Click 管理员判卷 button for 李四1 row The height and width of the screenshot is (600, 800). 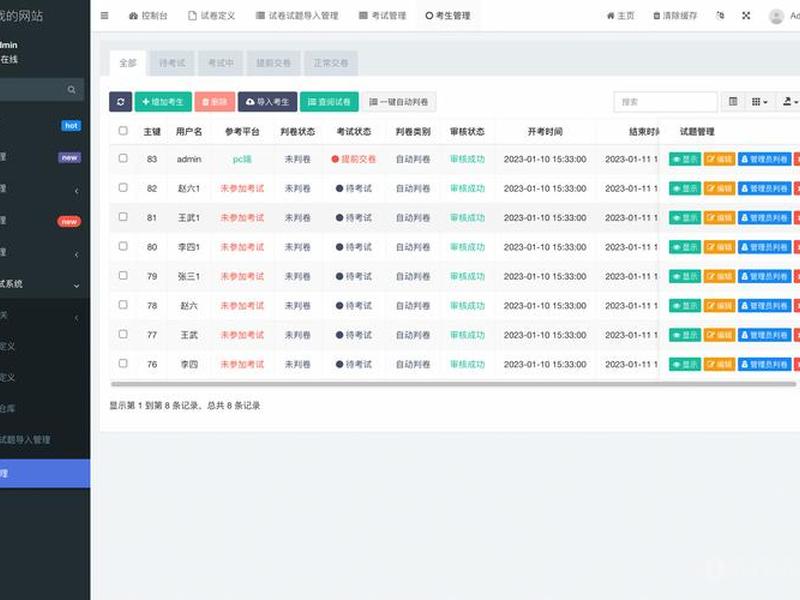[x=764, y=247]
